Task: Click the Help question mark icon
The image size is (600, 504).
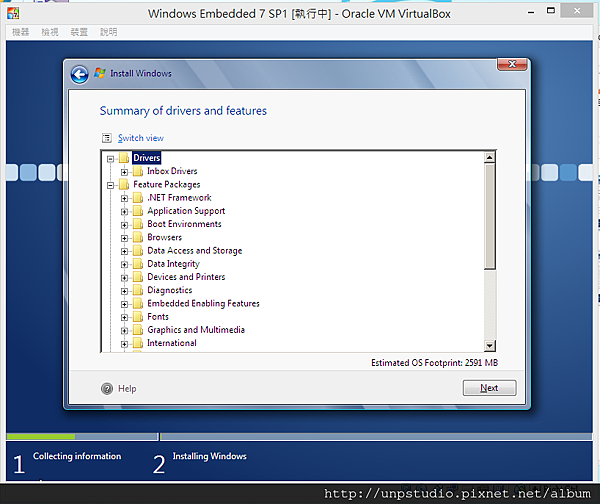Action: tap(107, 388)
